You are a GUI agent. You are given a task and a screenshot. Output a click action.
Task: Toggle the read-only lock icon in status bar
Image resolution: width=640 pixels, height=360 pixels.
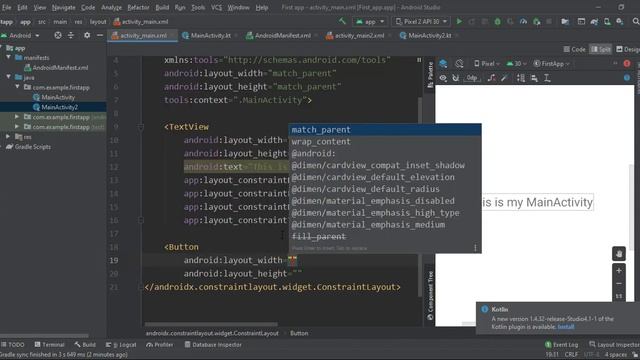click(635, 354)
